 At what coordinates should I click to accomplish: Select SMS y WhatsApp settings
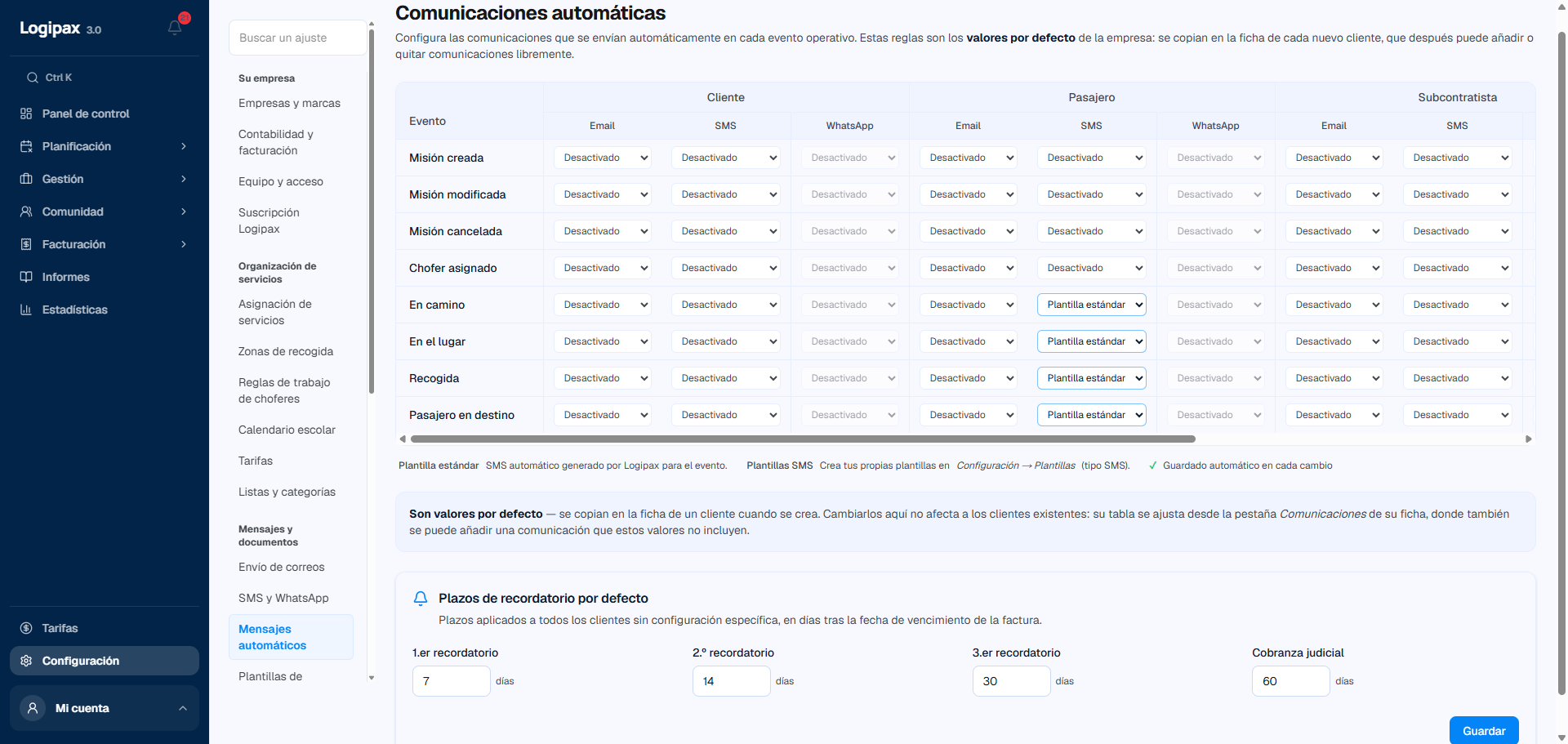(283, 599)
